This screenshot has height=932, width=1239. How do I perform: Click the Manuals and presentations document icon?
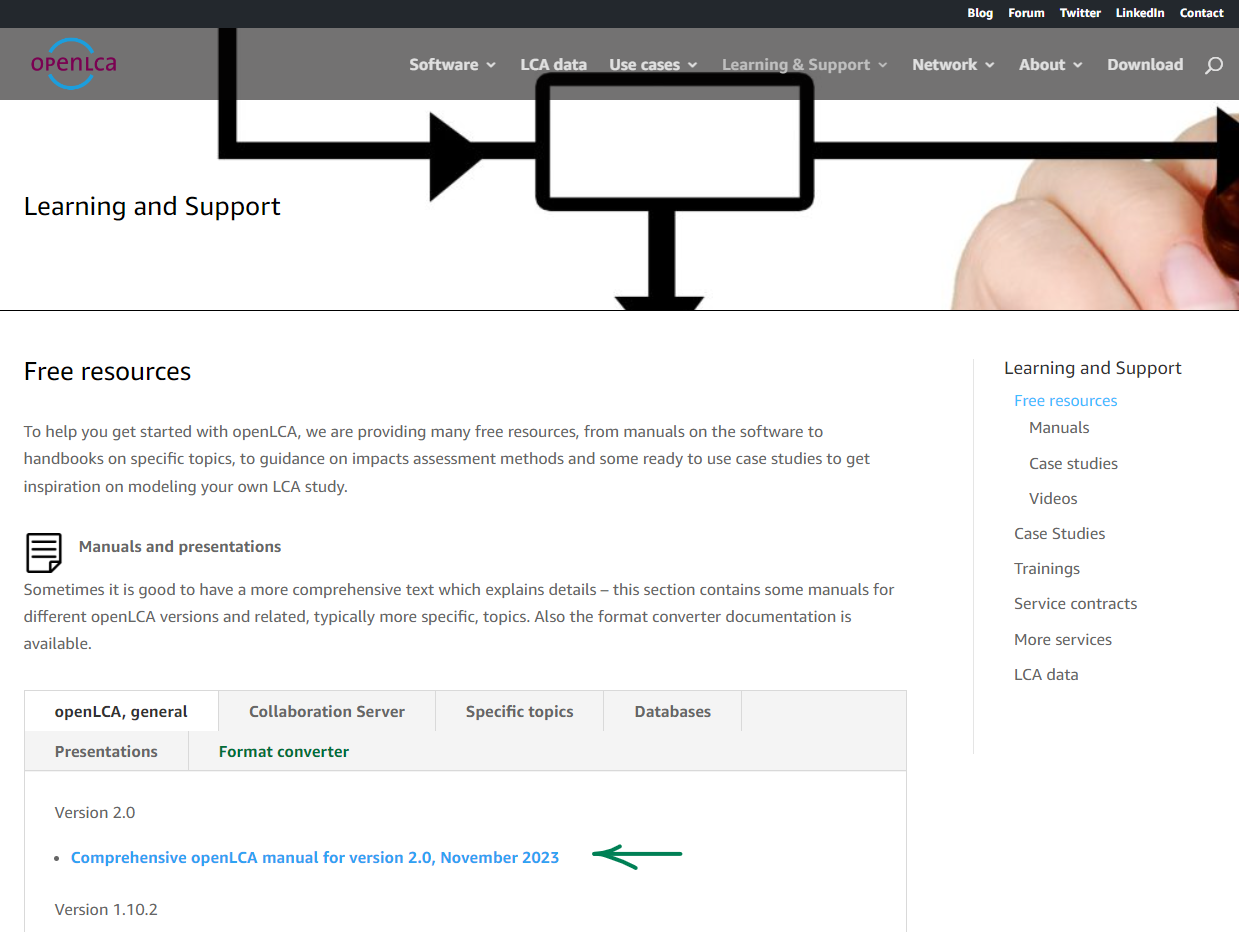44,551
